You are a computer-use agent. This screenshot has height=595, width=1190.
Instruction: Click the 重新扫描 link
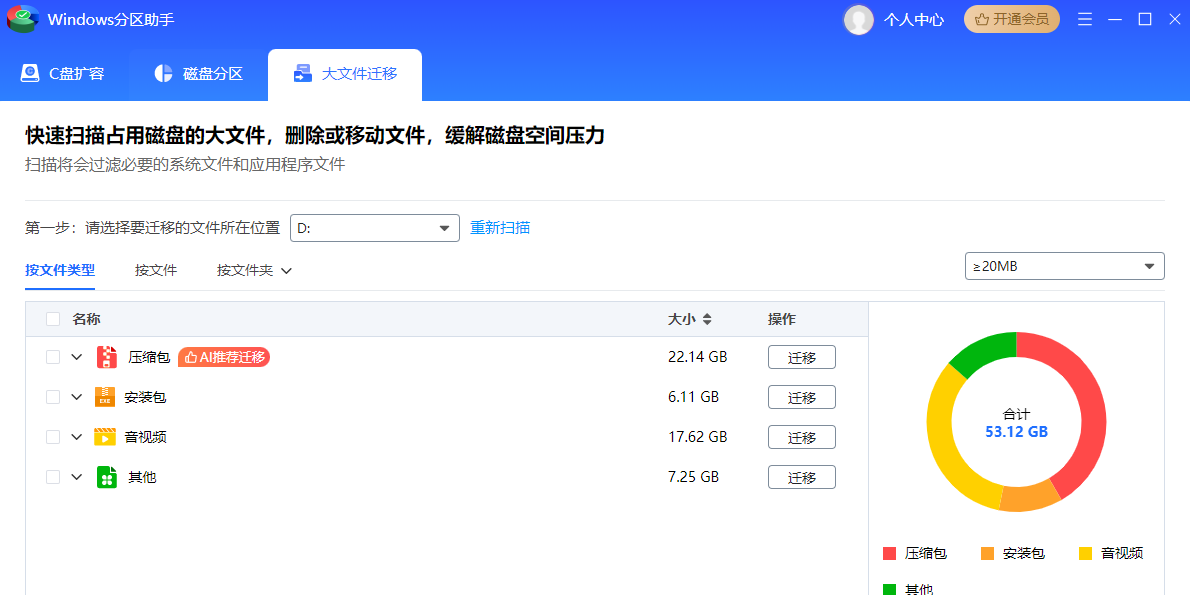[x=500, y=228]
